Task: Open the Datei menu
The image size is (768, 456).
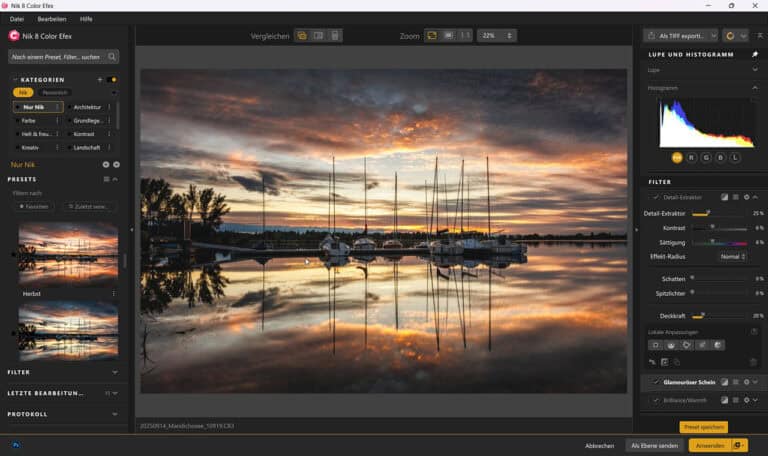Action: click(x=17, y=19)
